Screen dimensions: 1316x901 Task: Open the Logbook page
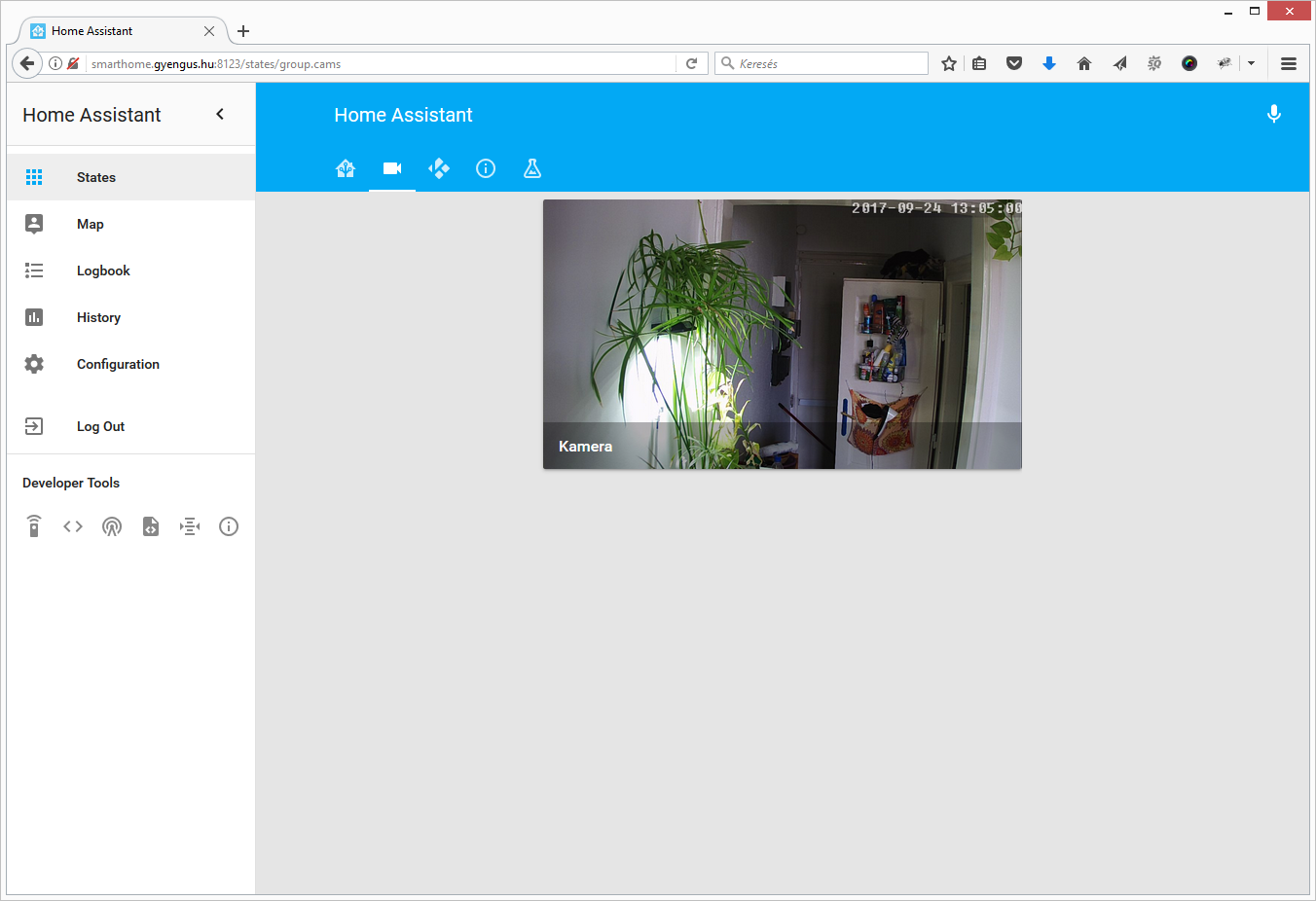103,270
